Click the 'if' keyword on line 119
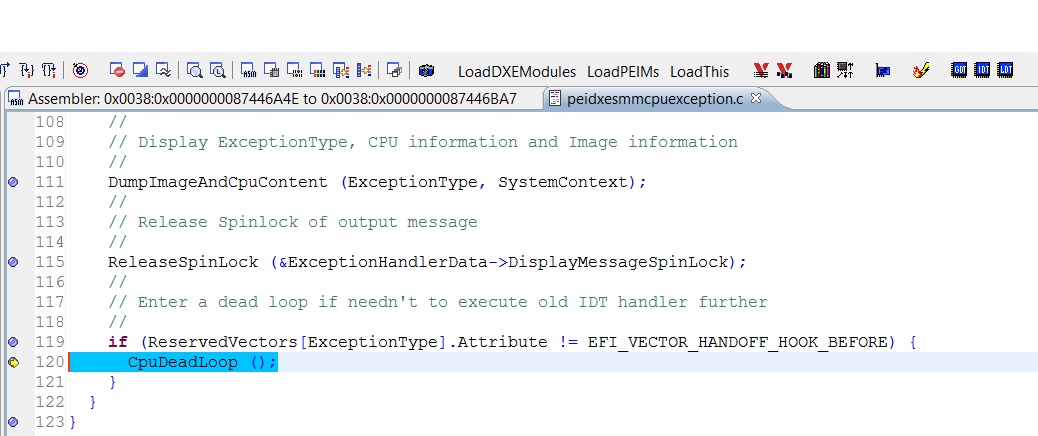The image size is (1038, 436). coord(118,343)
